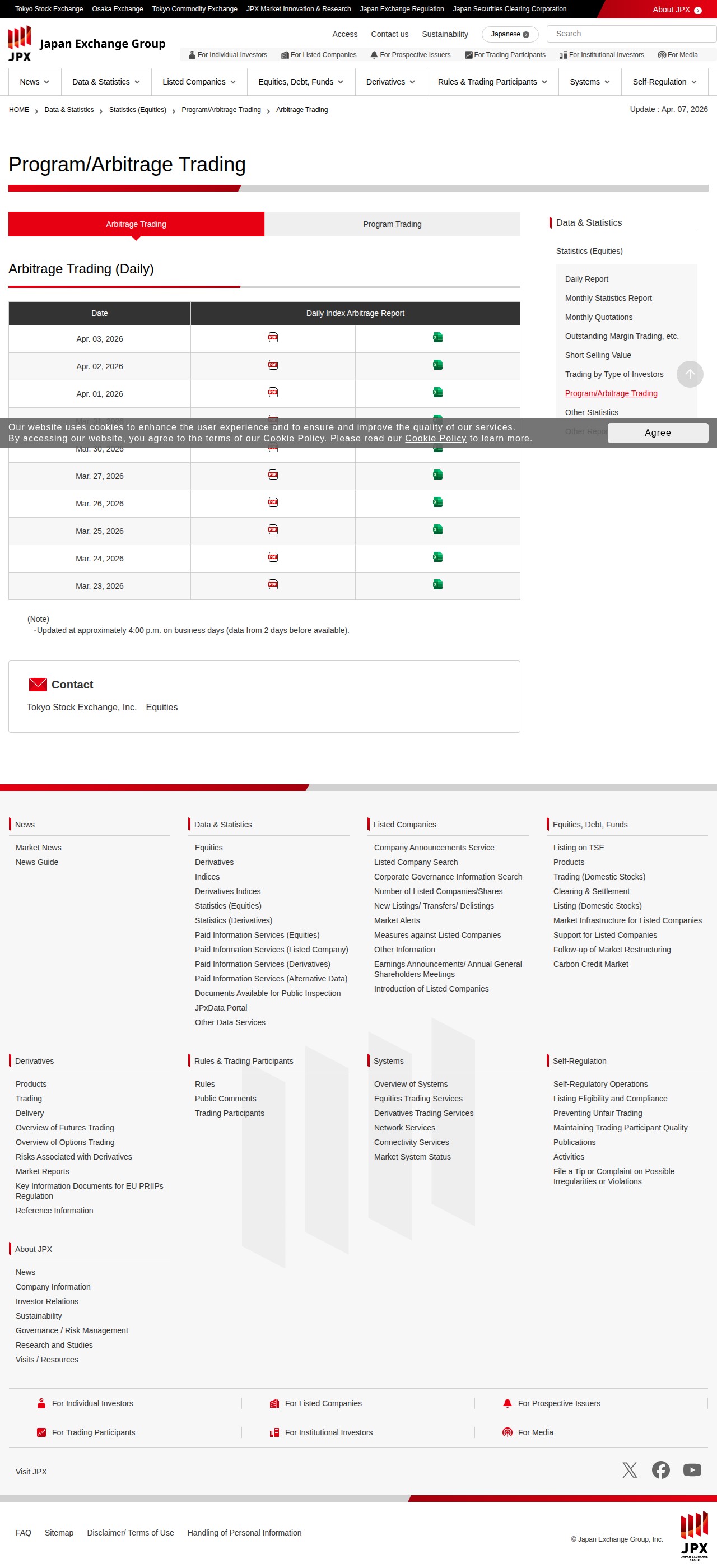
Task: Open the PDF report for Mar. 23, 2026
Action: click(273, 584)
